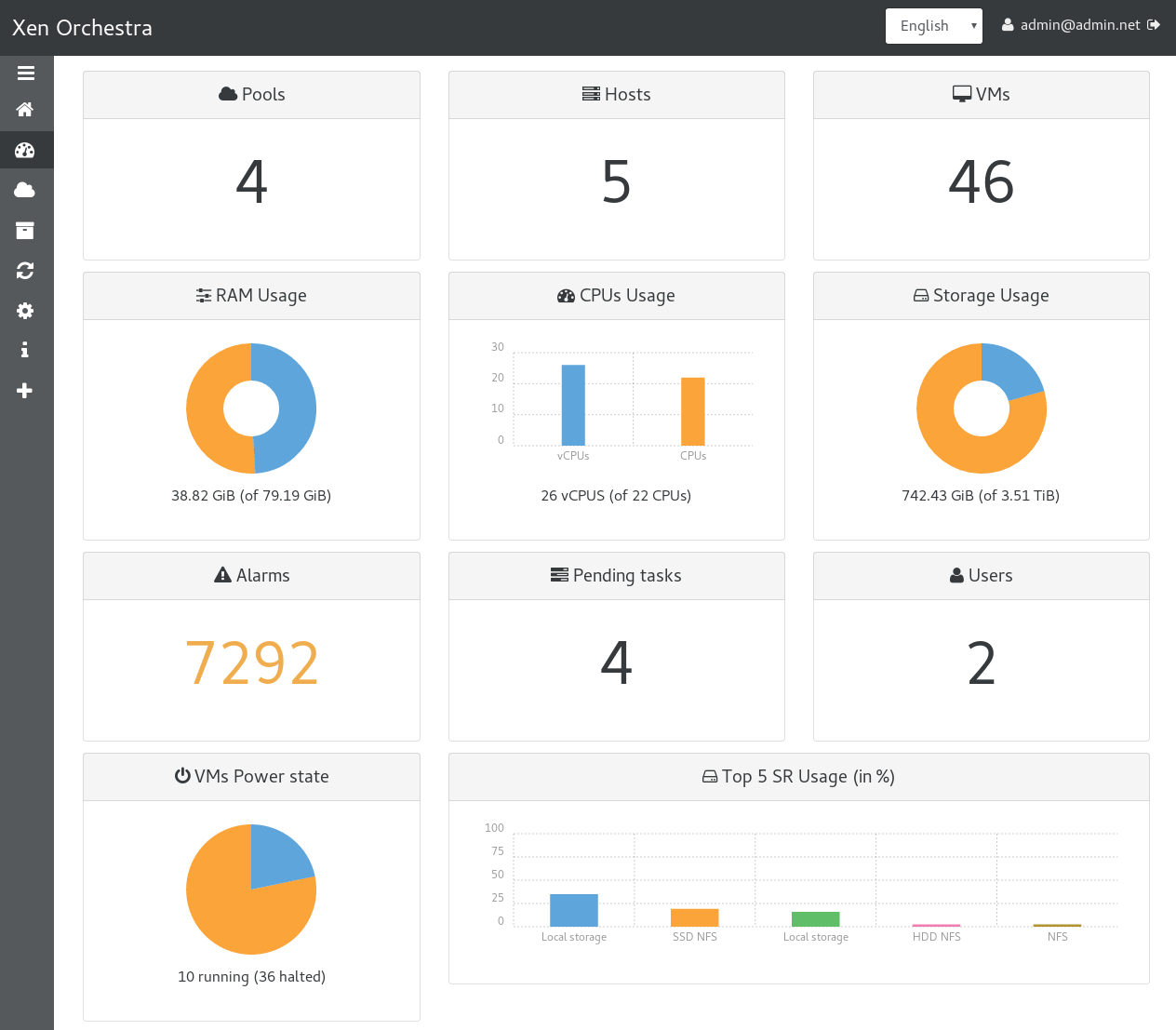This screenshot has width=1176, height=1030.
Task: Click the disk icon in Storage Usage header
Action: 921,296
